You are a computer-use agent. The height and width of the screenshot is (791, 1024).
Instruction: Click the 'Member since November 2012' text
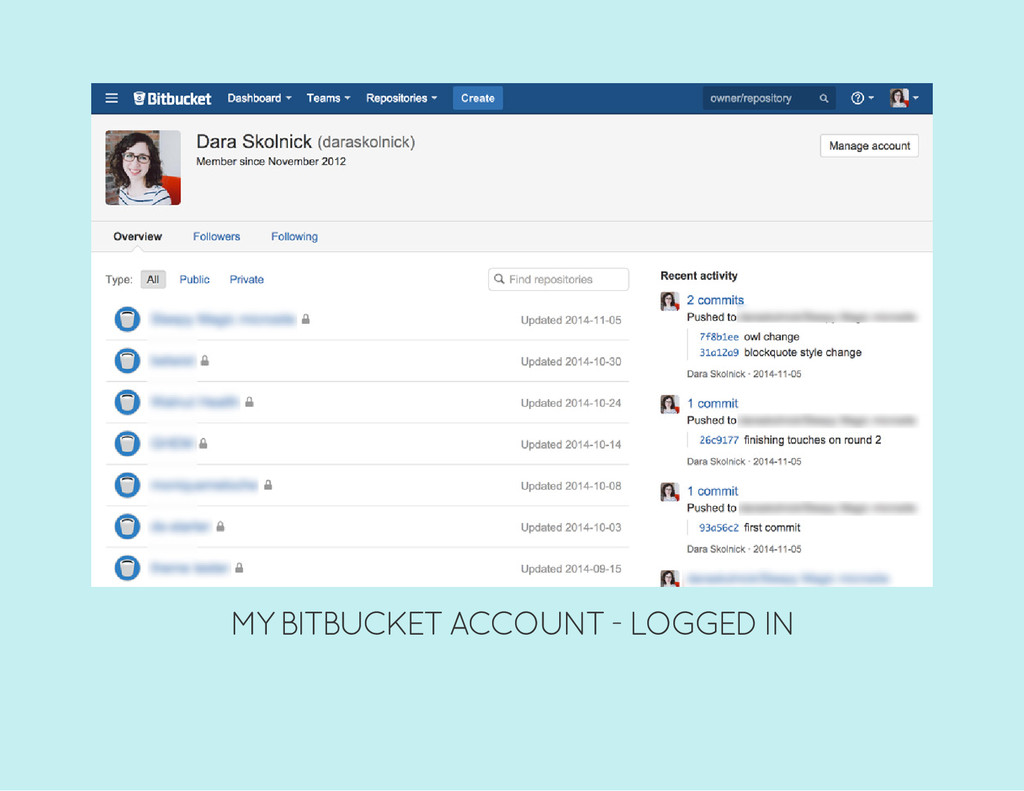[x=271, y=161]
